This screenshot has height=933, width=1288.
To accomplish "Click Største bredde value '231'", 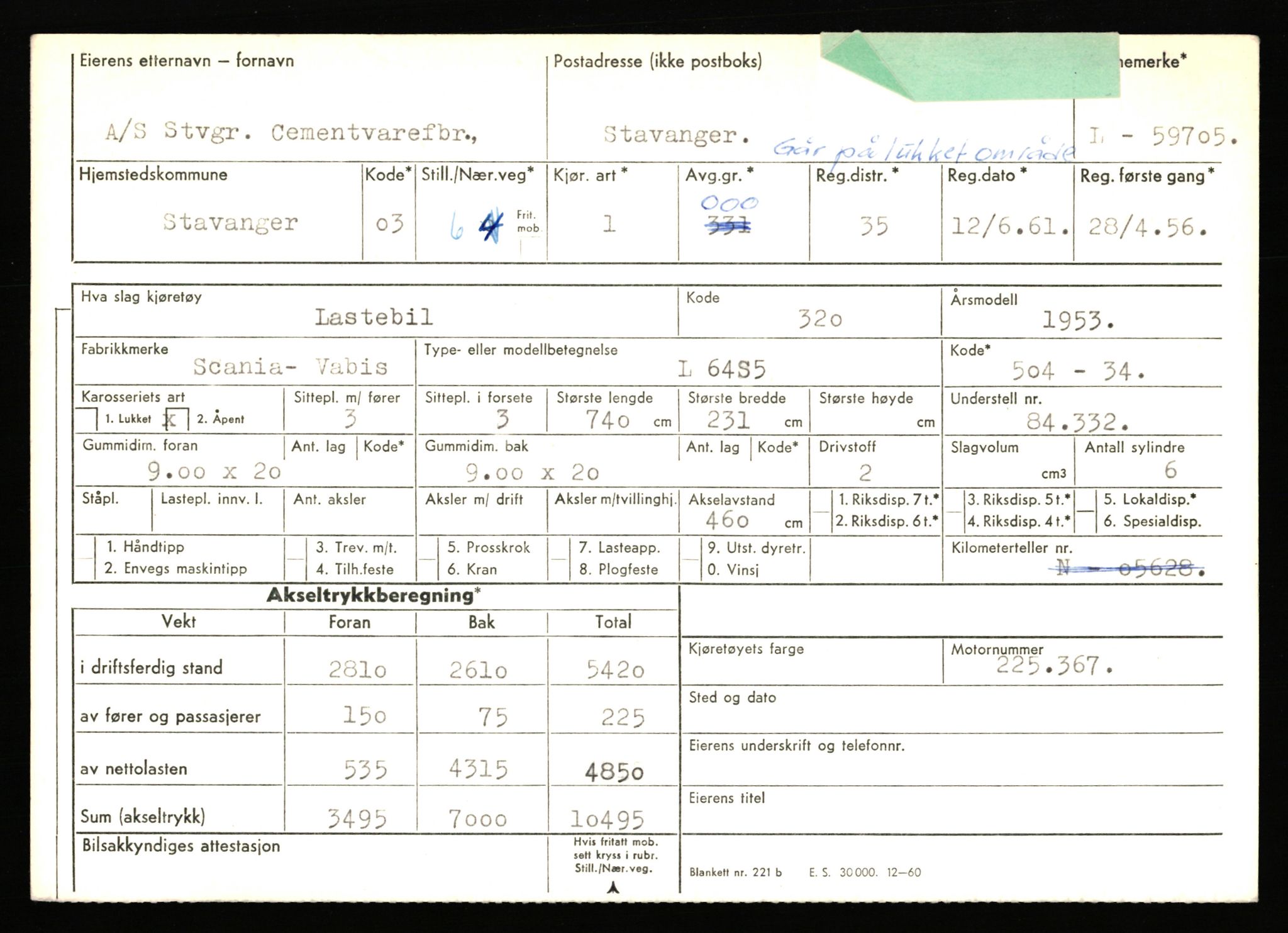I will click(x=728, y=420).
